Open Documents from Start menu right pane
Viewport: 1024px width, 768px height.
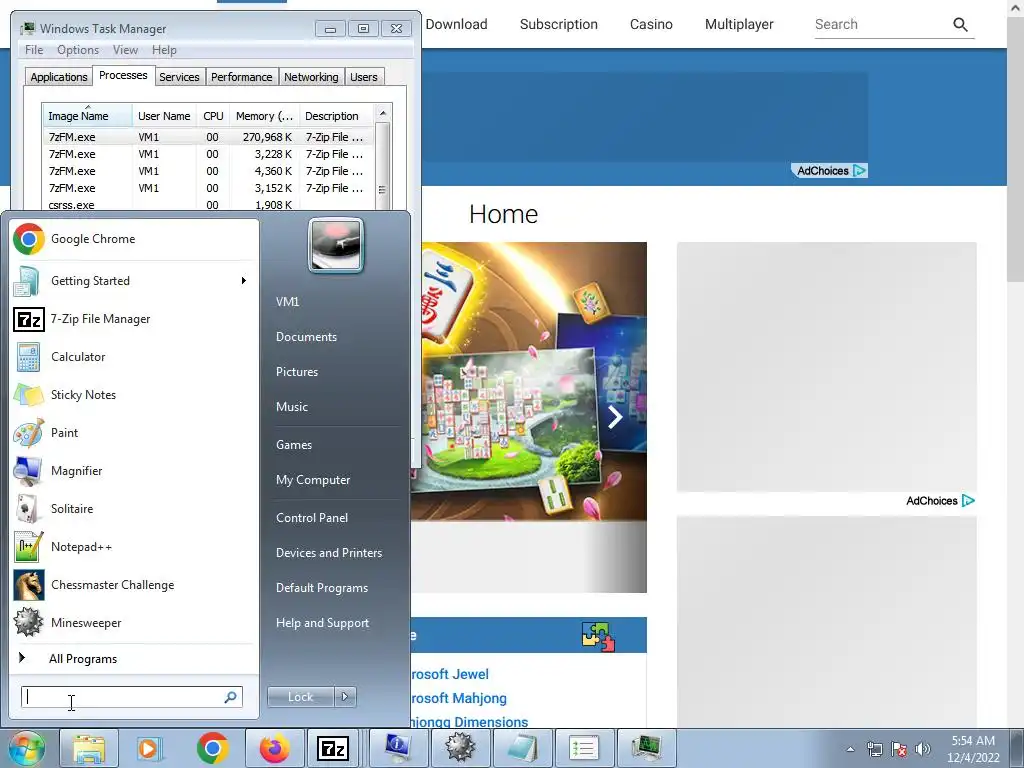[x=306, y=337]
